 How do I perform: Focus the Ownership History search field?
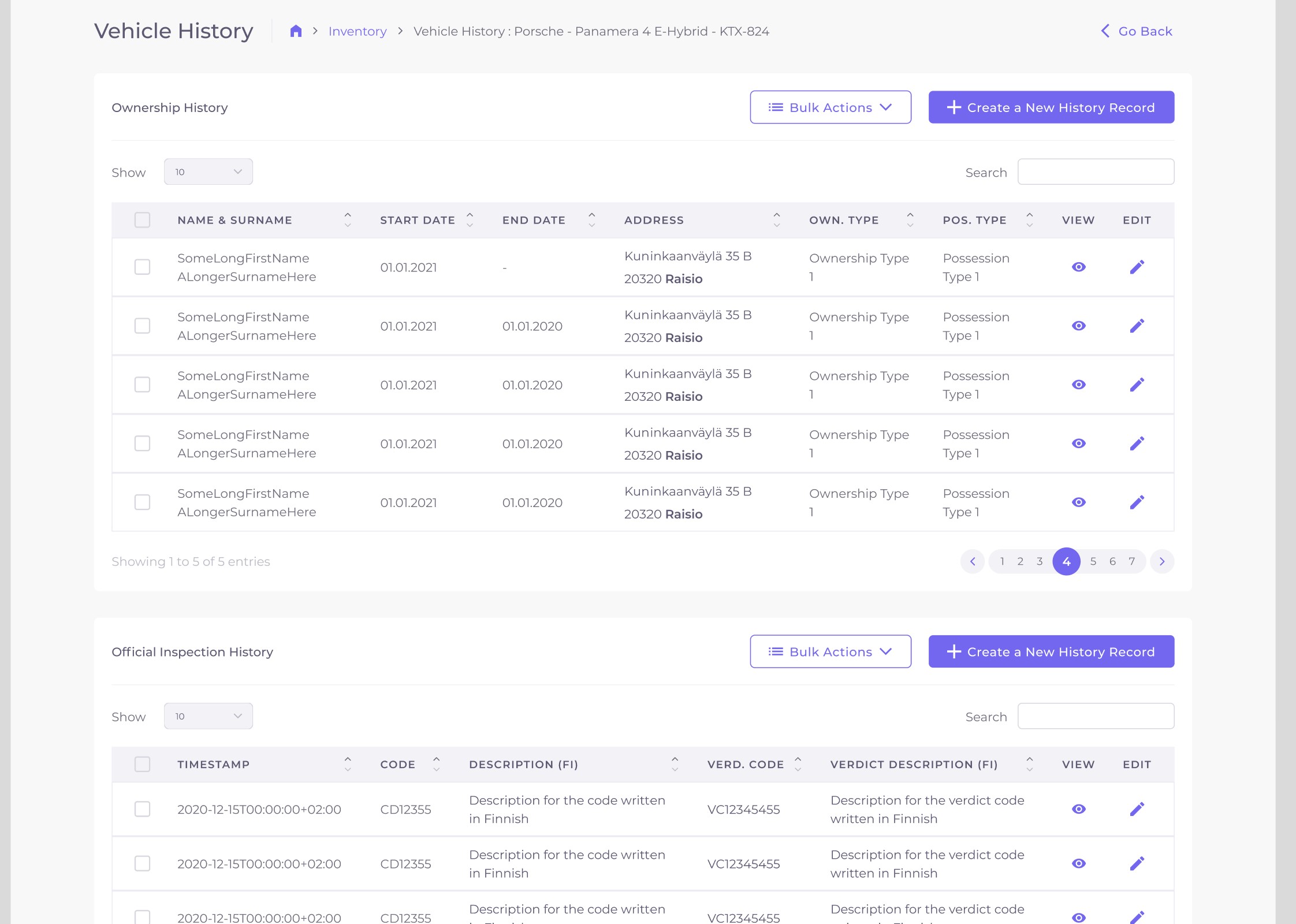(x=1095, y=172)
